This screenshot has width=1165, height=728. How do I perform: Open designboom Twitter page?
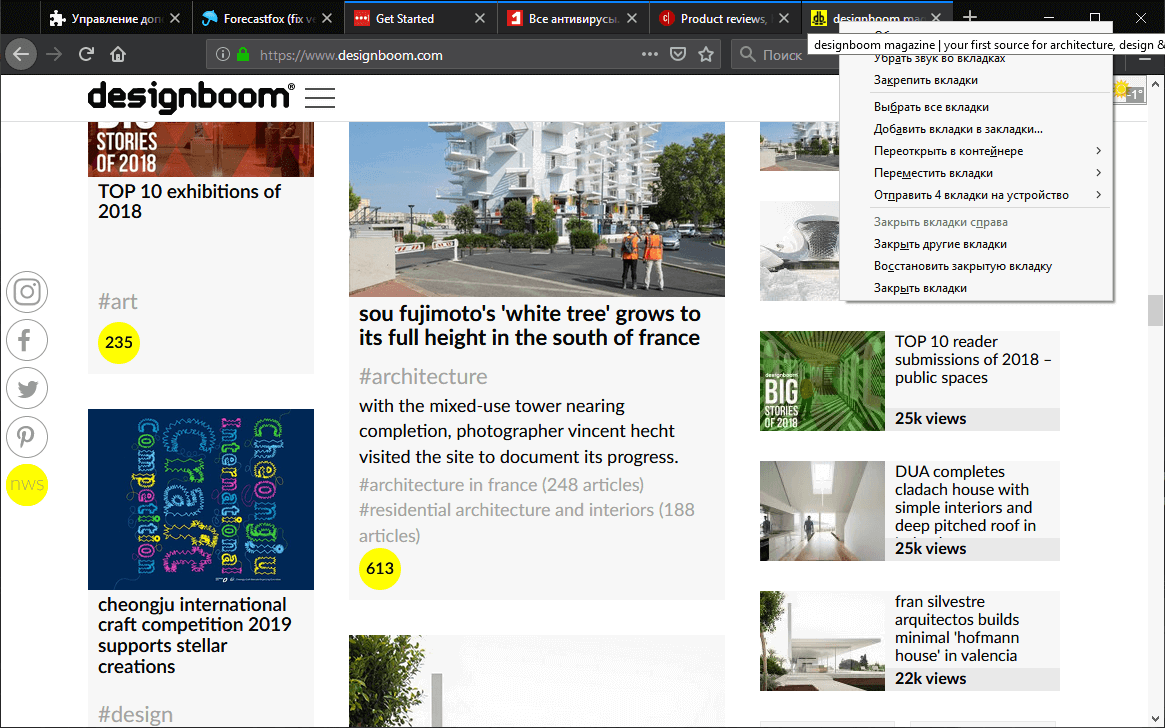point(27,389)
